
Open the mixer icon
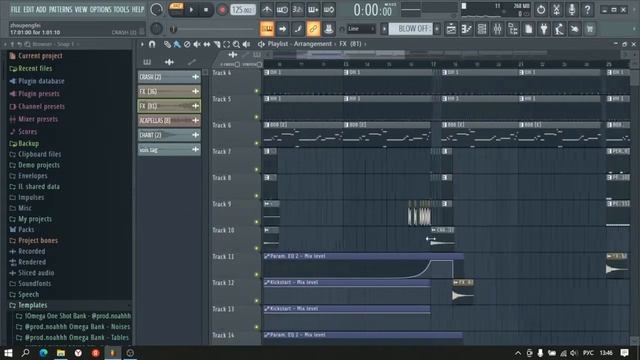coord(498,29)
